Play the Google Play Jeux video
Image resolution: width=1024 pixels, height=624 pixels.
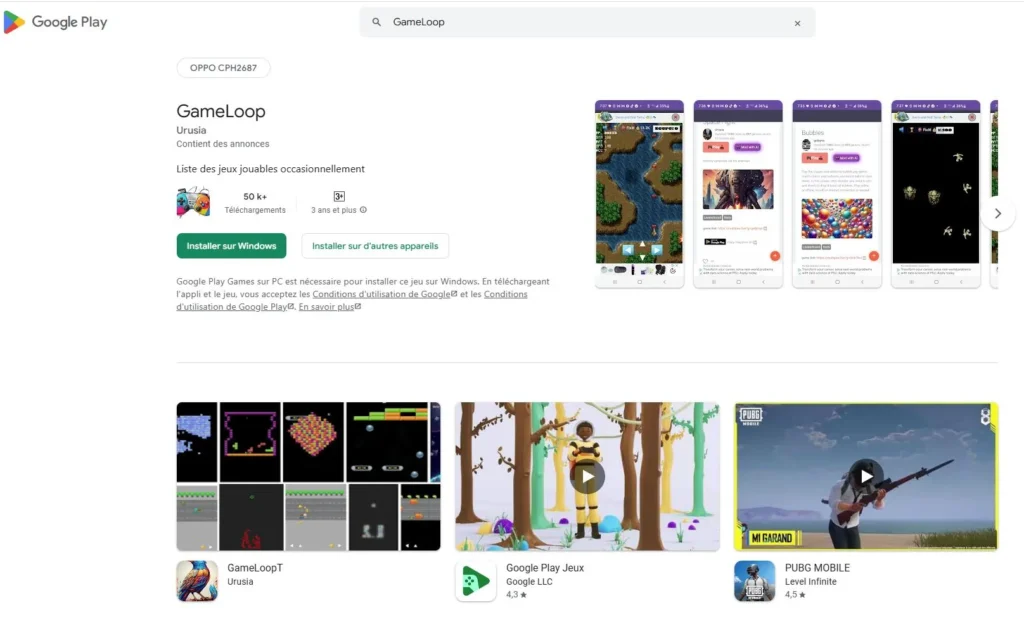click(588, 476)
